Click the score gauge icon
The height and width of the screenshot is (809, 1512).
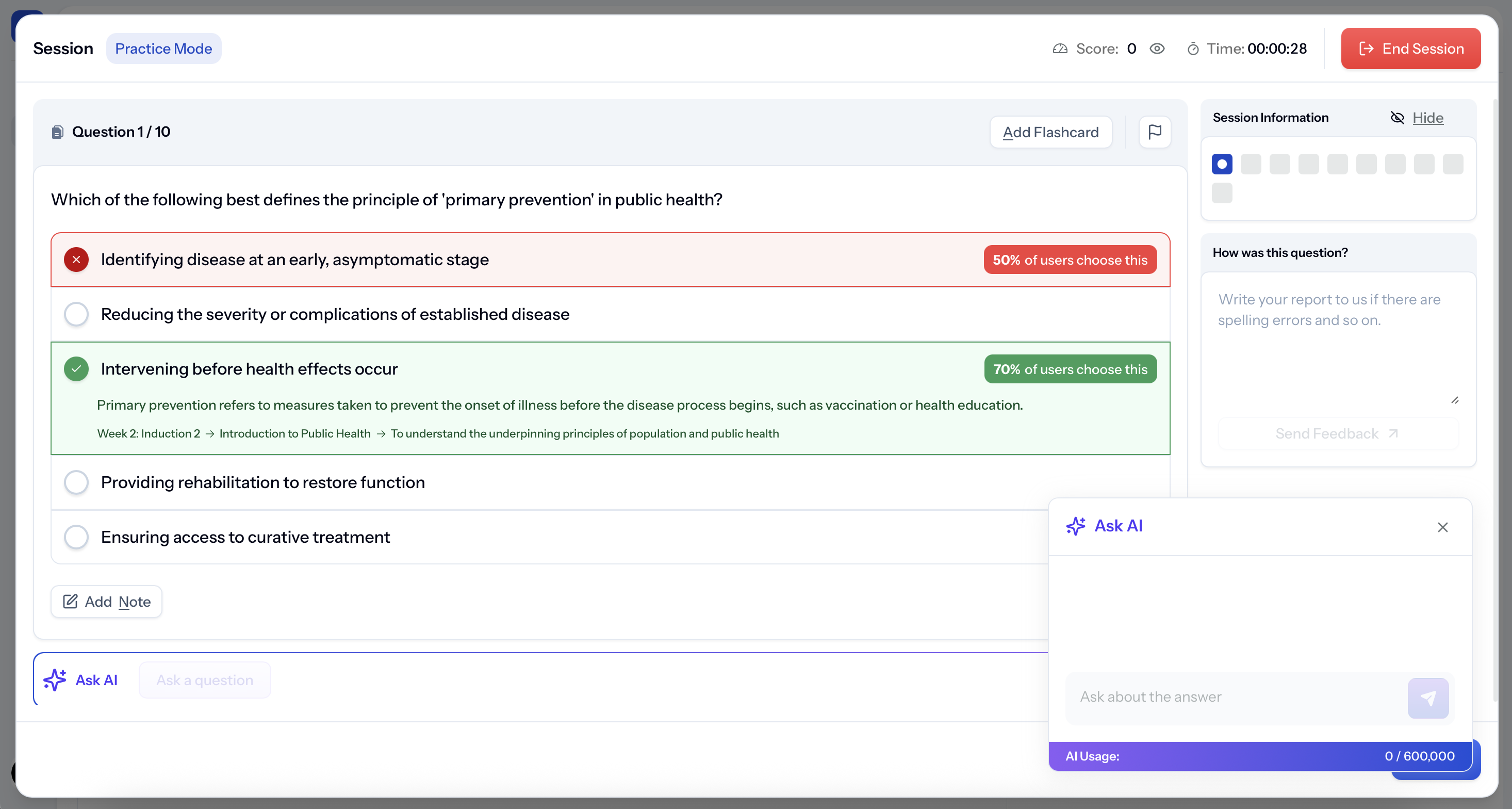click(x=1059, y=48)
